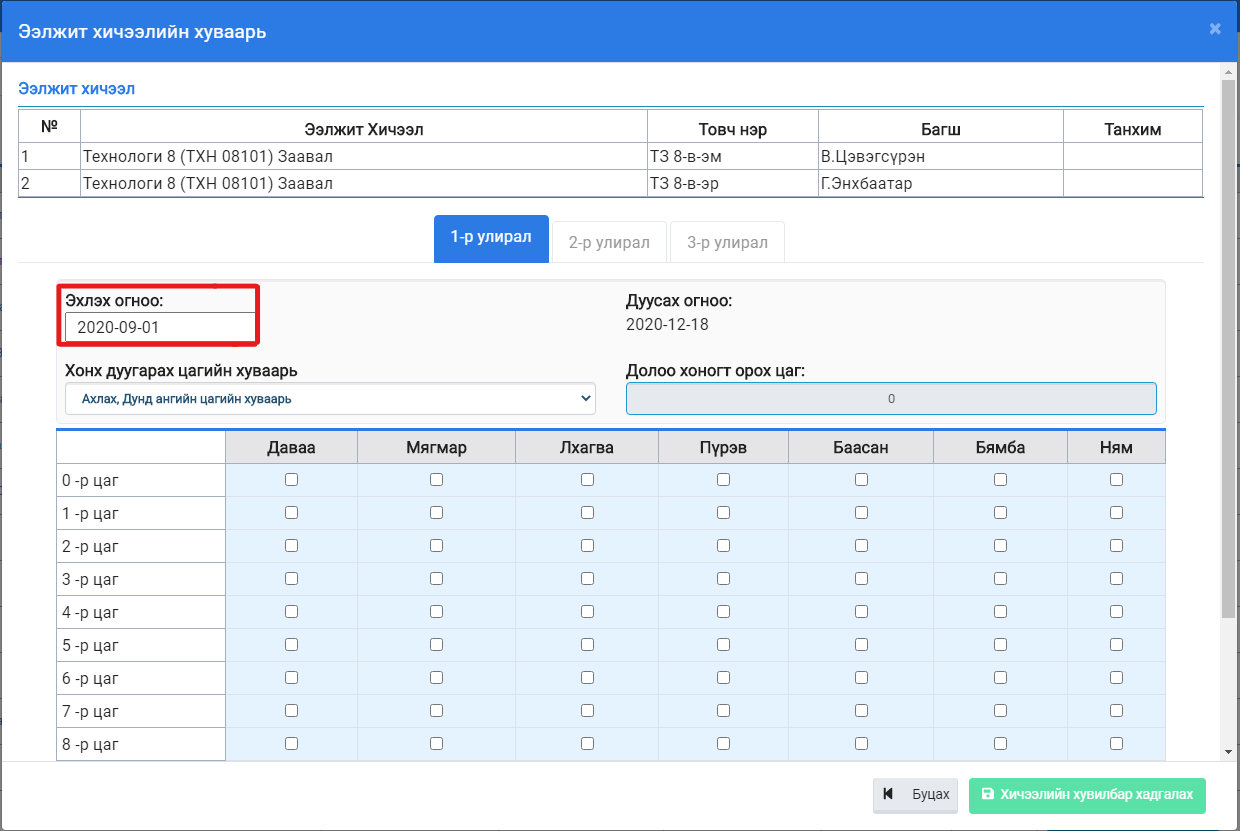Select the ТЗ 8-в-эр cell
Screen dimensions: 1240x831
tap(733, 184)
